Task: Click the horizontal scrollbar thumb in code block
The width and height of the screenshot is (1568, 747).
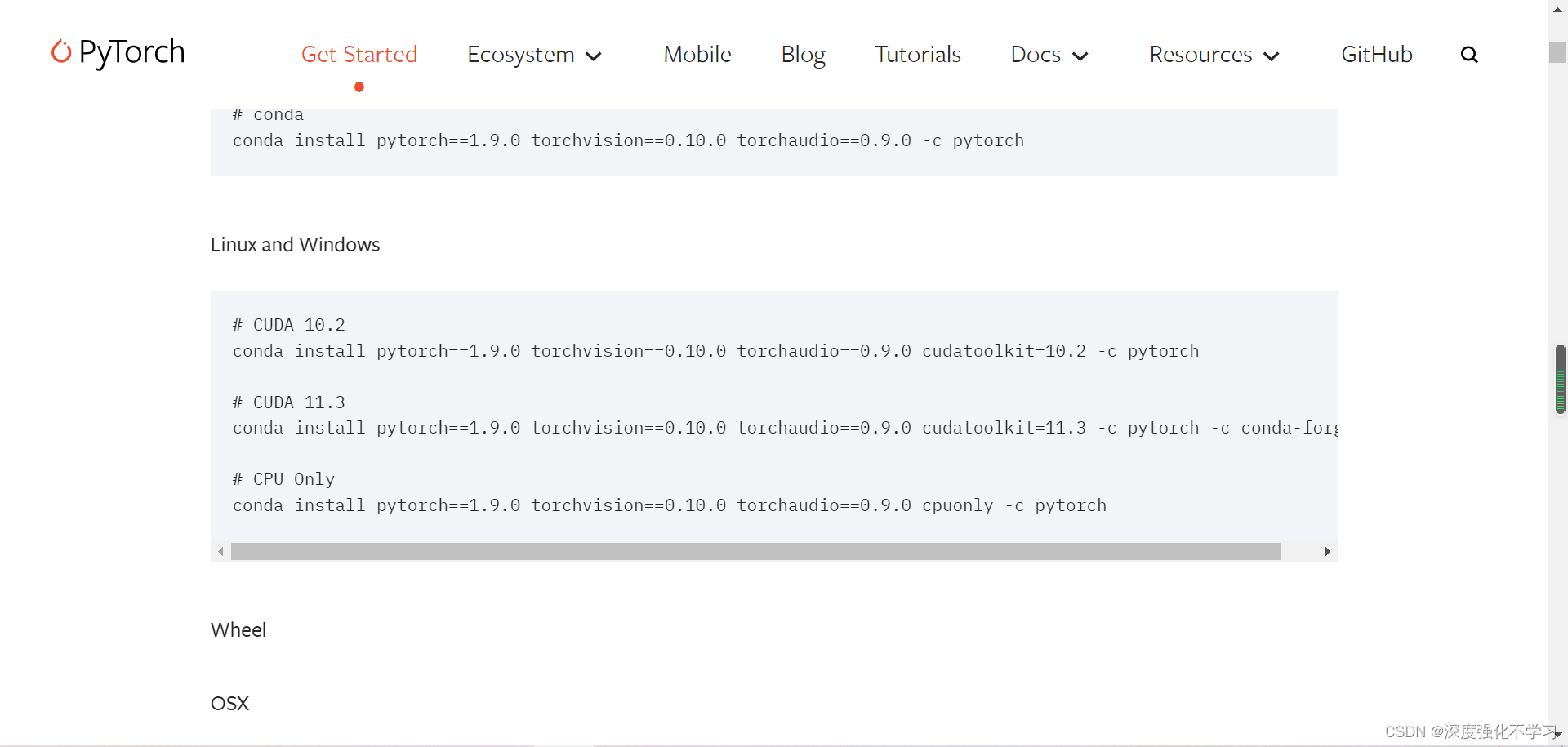Action: pos(756,552)
